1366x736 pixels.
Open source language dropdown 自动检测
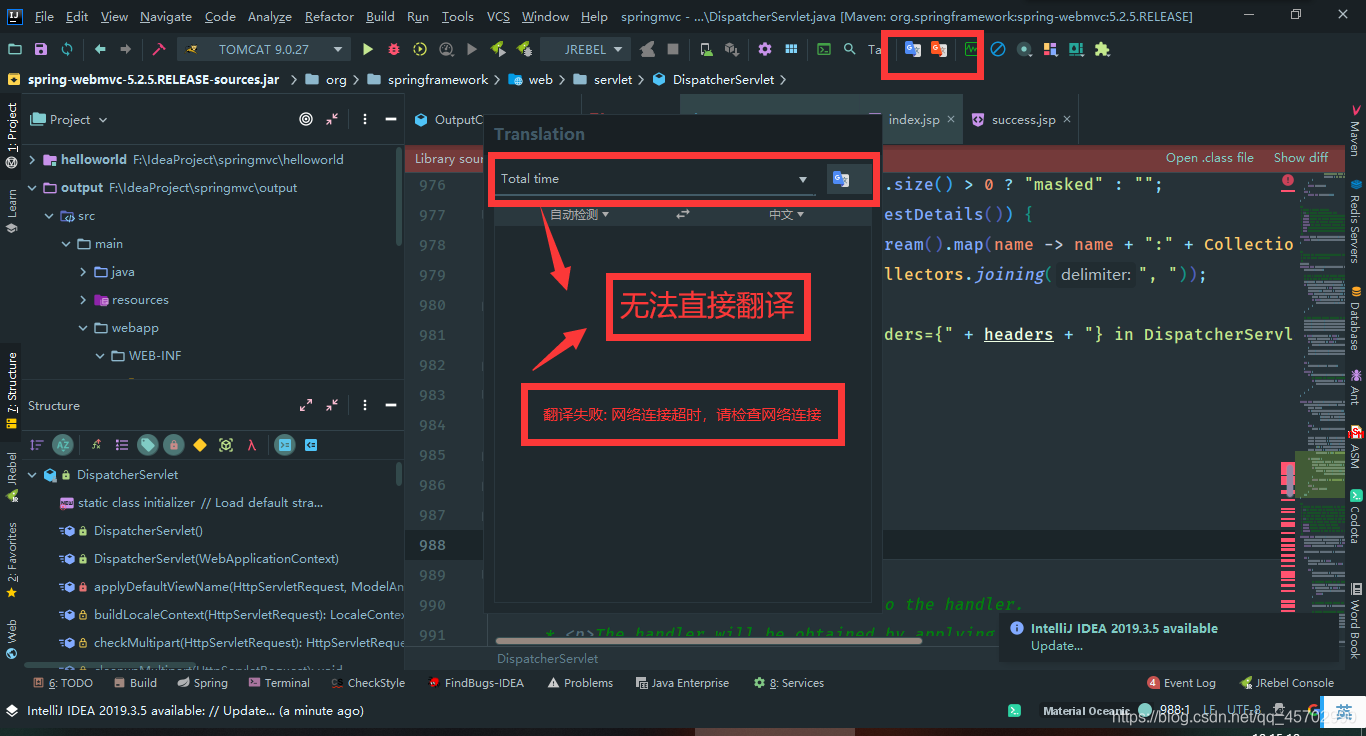tap(579, 214)
